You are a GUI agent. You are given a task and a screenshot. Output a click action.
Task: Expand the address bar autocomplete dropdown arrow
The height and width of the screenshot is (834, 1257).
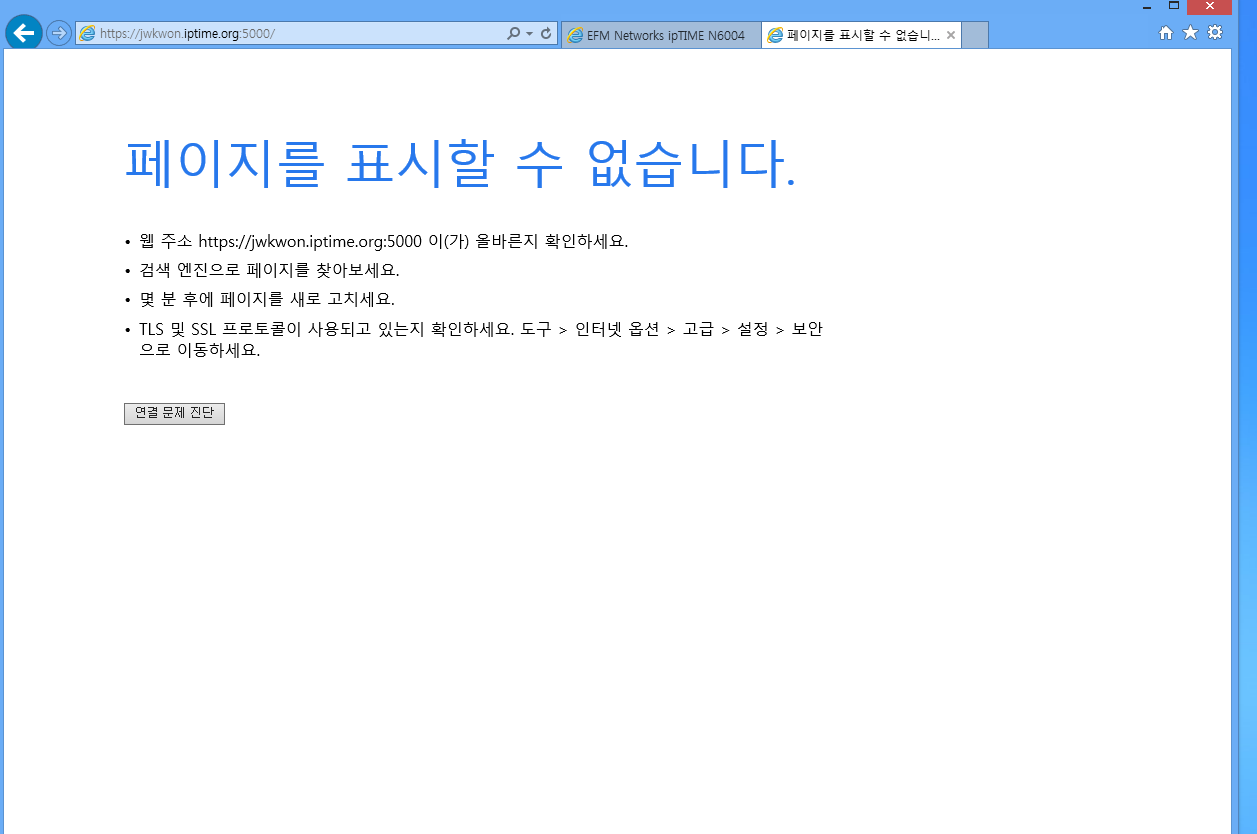click(529, 34)
